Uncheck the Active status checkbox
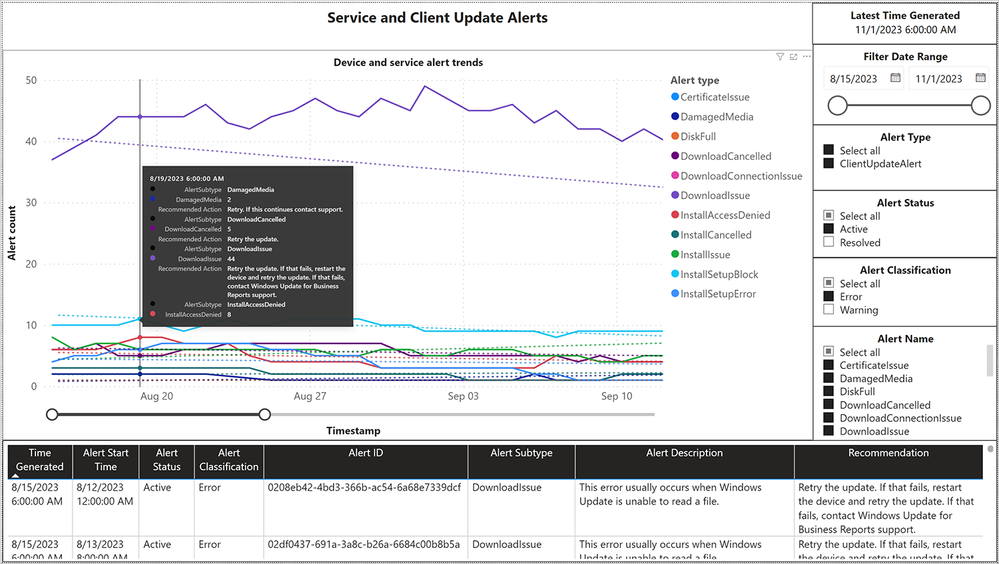Image resolution: width=999 pixels, height=564 pixels. (x=828, y=229)
